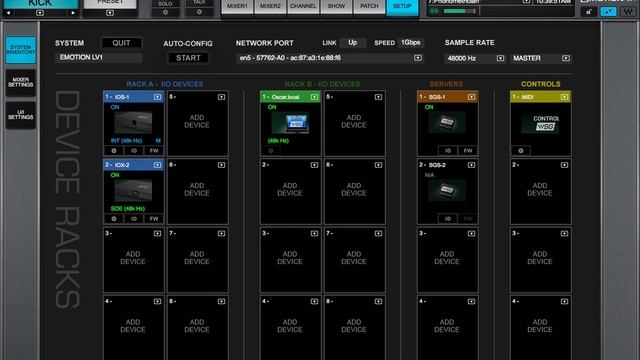Click the M master indicator on IOS-1
640x360 pixels.
158,140
